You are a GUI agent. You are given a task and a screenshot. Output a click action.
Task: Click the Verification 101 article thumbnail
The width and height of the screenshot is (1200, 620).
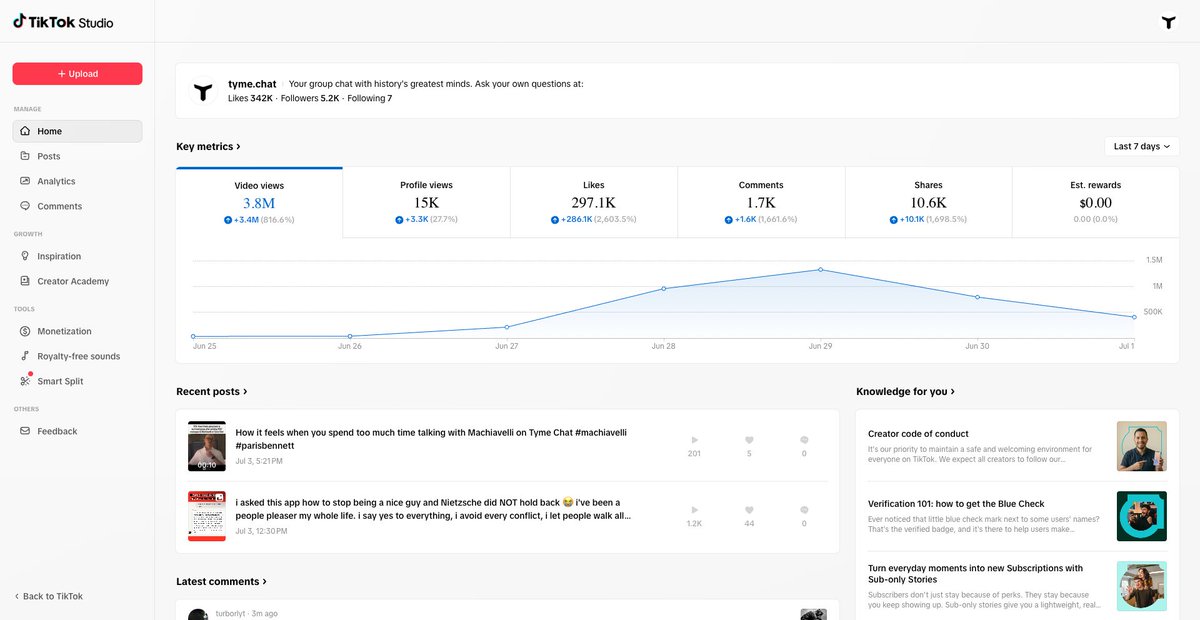pyautogui.click(x=1141, y=516)
